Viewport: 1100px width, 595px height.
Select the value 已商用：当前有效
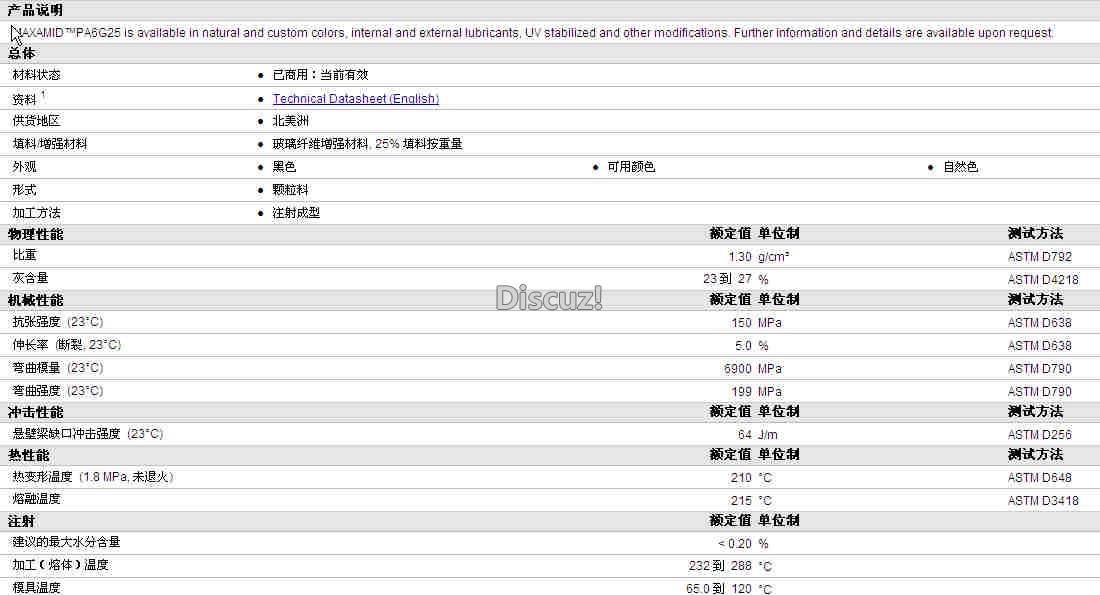click(320, 74)
